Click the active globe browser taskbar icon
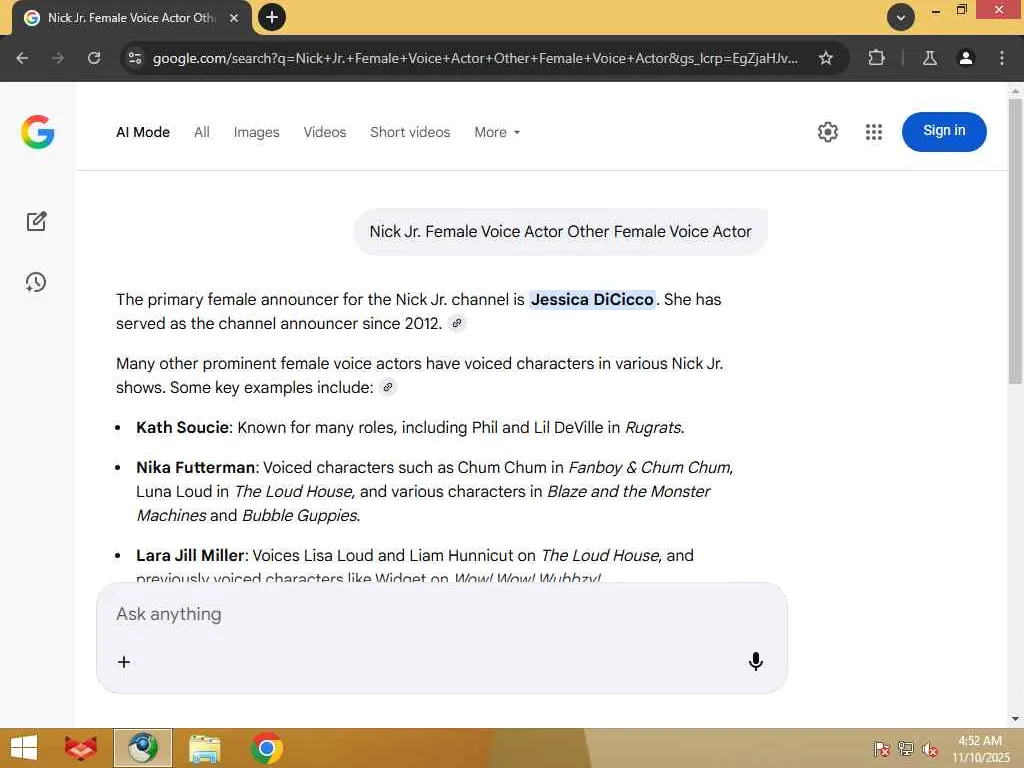 click(x=143, y=748)
